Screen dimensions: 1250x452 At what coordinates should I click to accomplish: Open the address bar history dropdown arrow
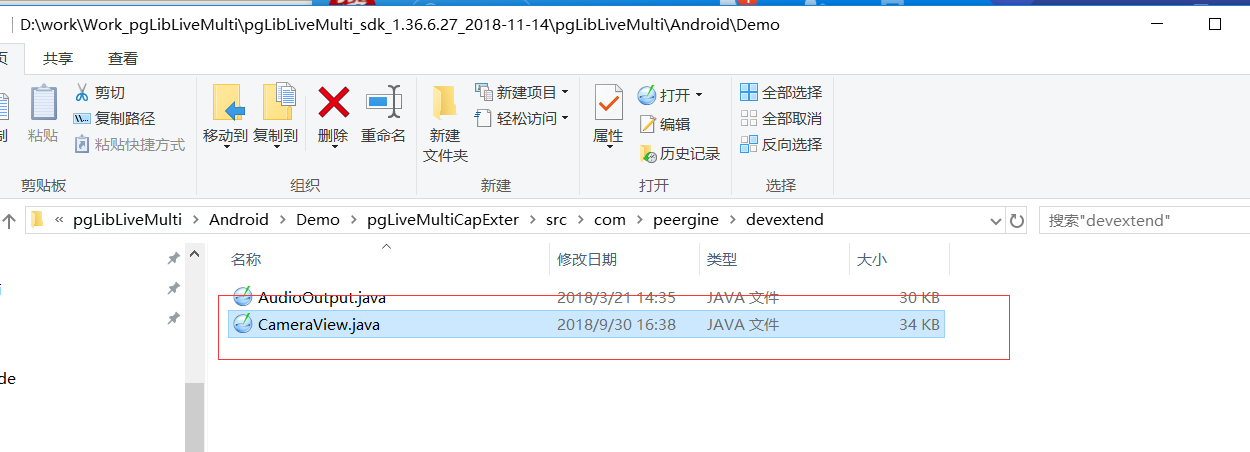pos(995,220)
